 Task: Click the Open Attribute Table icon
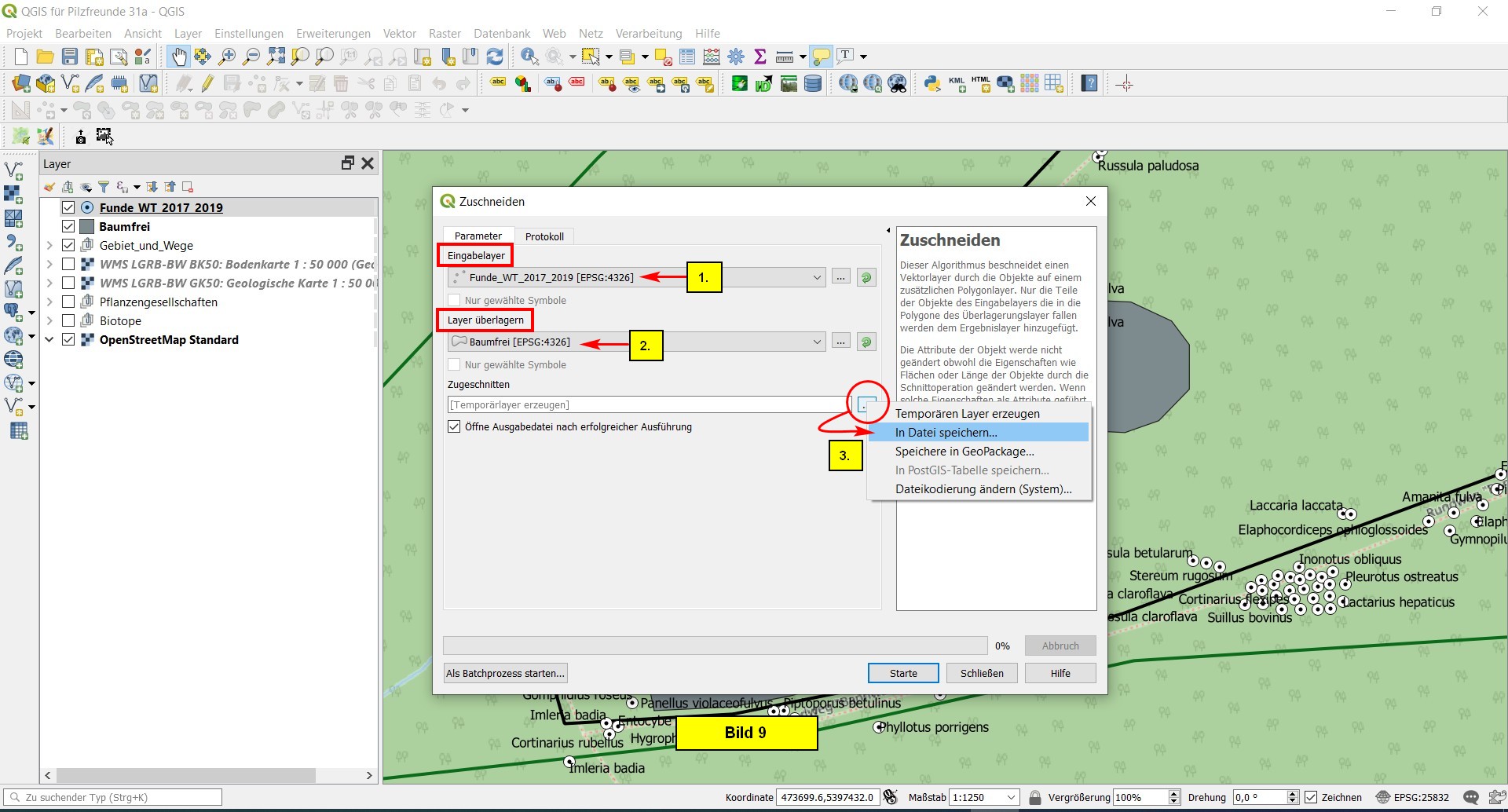click(x=687, y=57)
